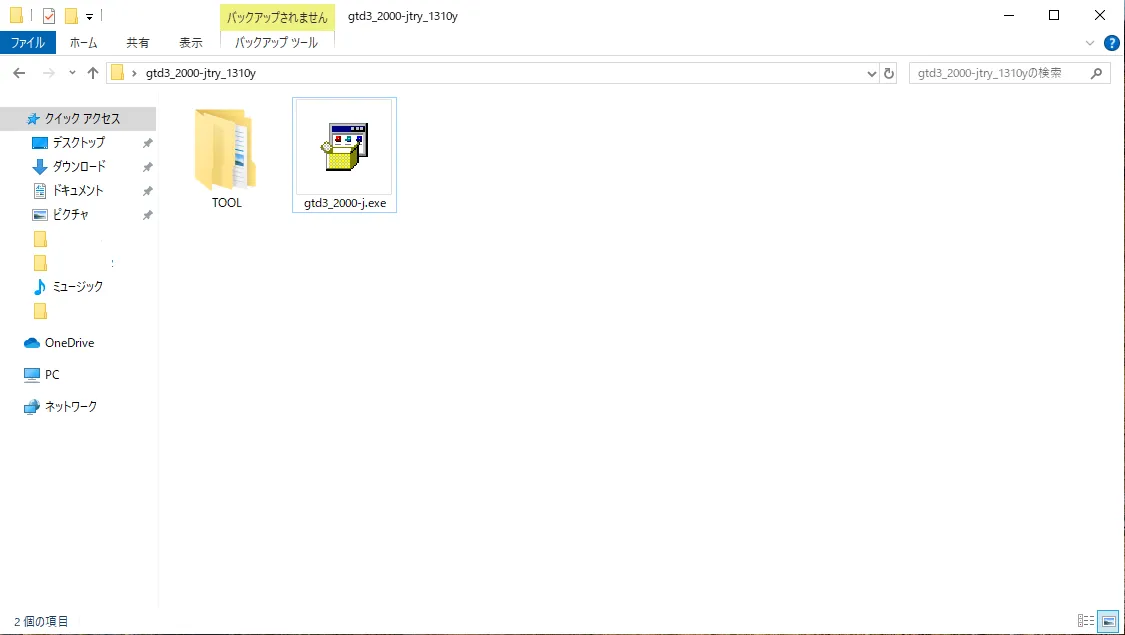Click the folder search input box

click(1000, 73)
